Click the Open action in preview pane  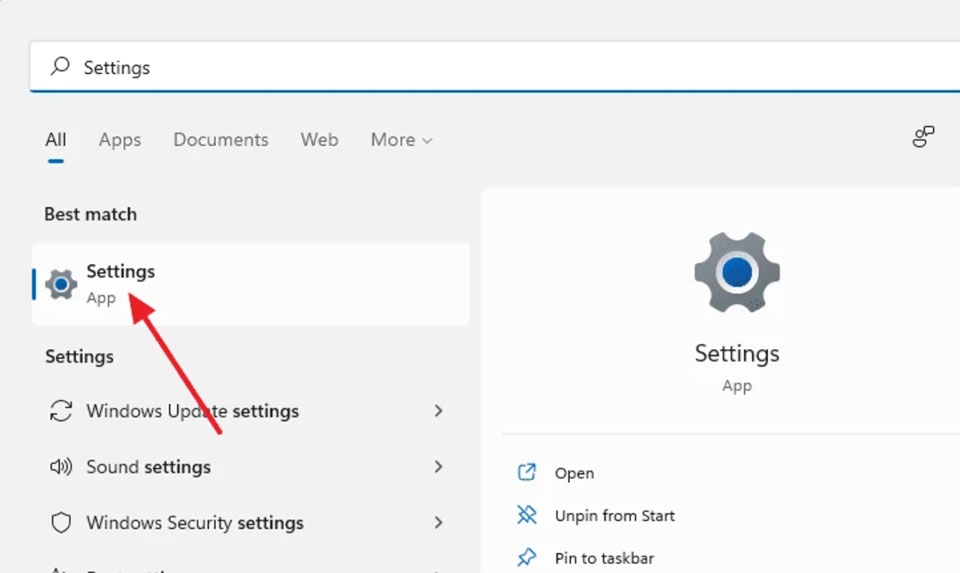[x=574, y=473]
